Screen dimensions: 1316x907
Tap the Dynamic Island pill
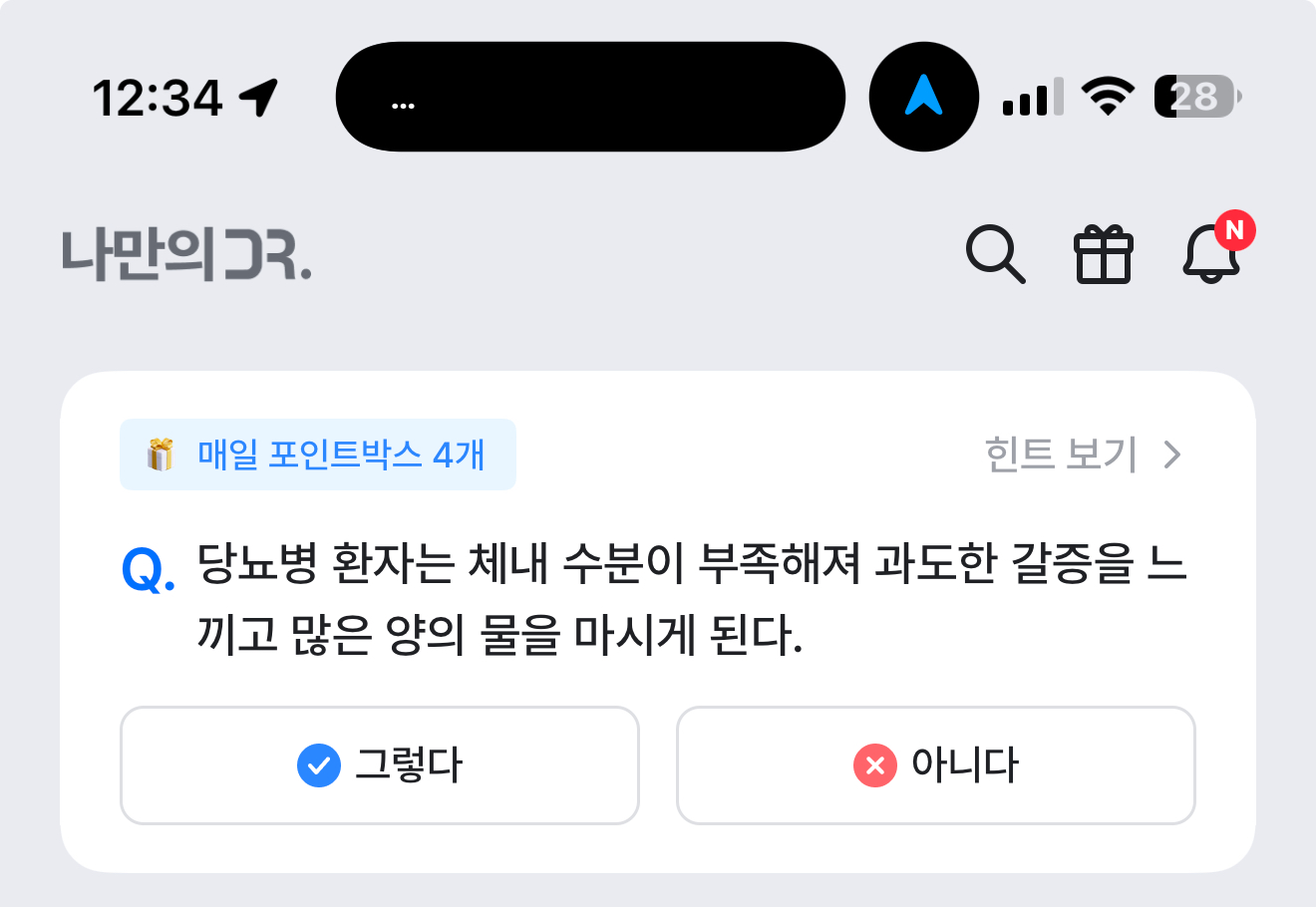tap(590, 97)
